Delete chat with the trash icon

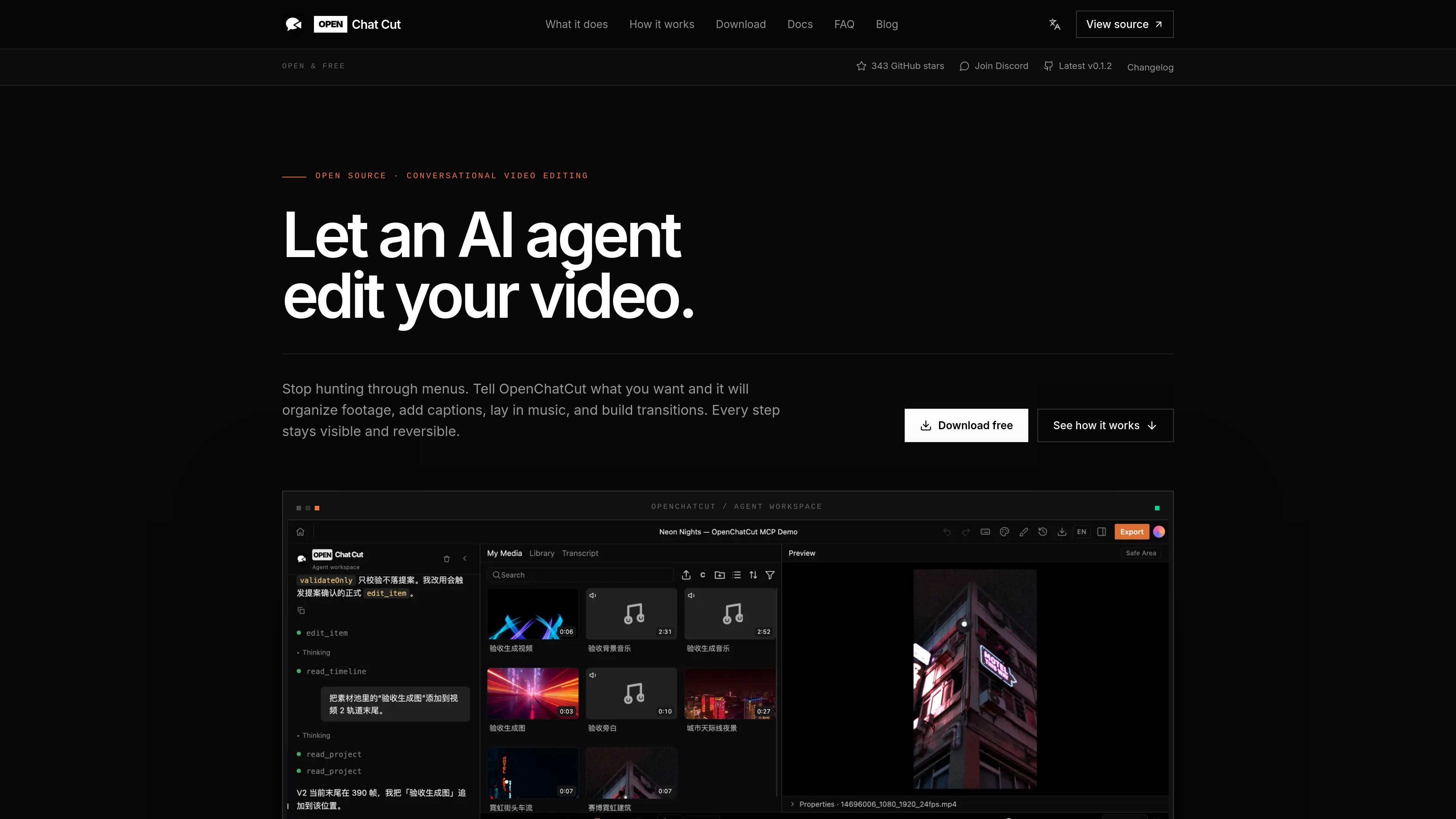click(x=447, y=559)
